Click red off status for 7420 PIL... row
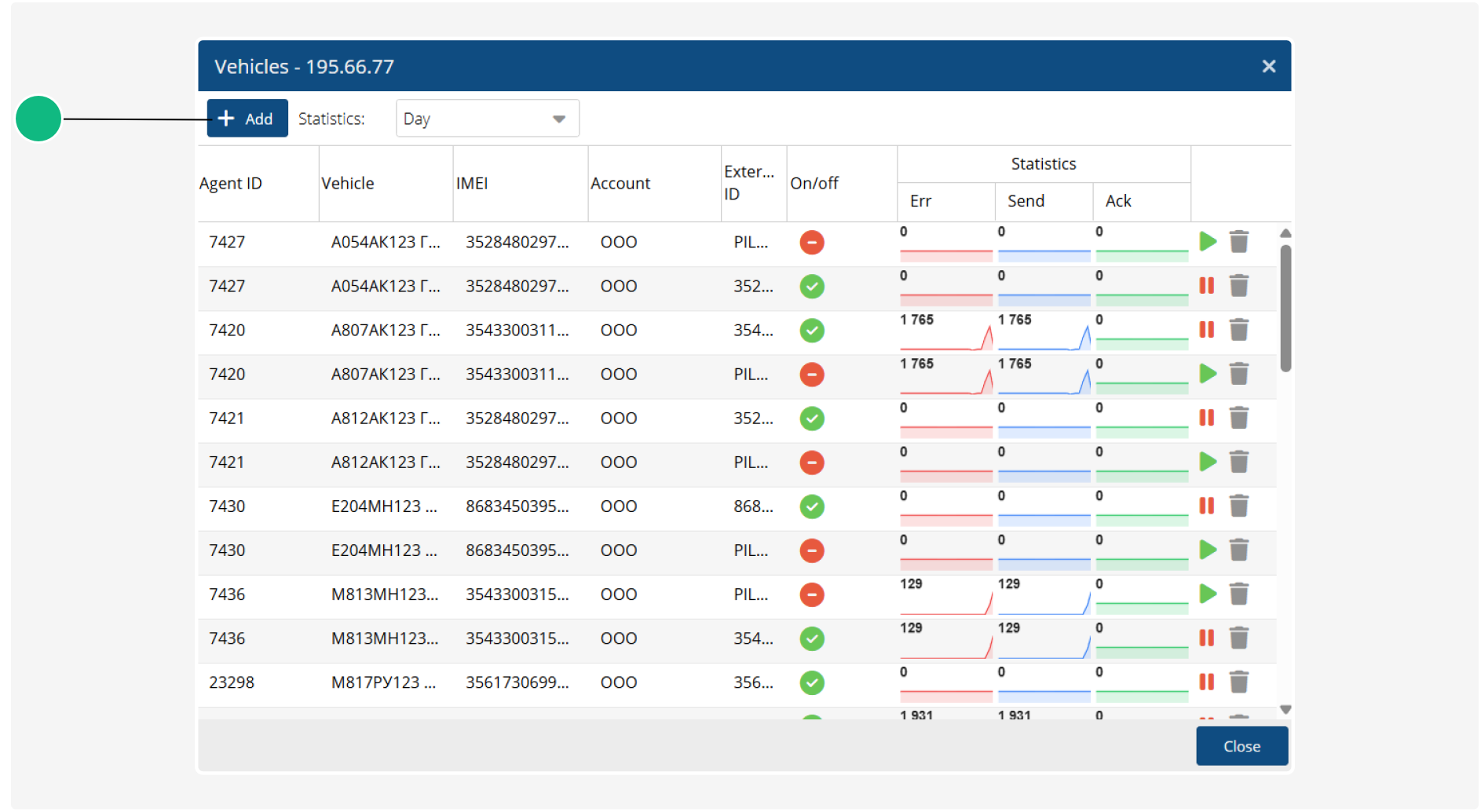 812,375
